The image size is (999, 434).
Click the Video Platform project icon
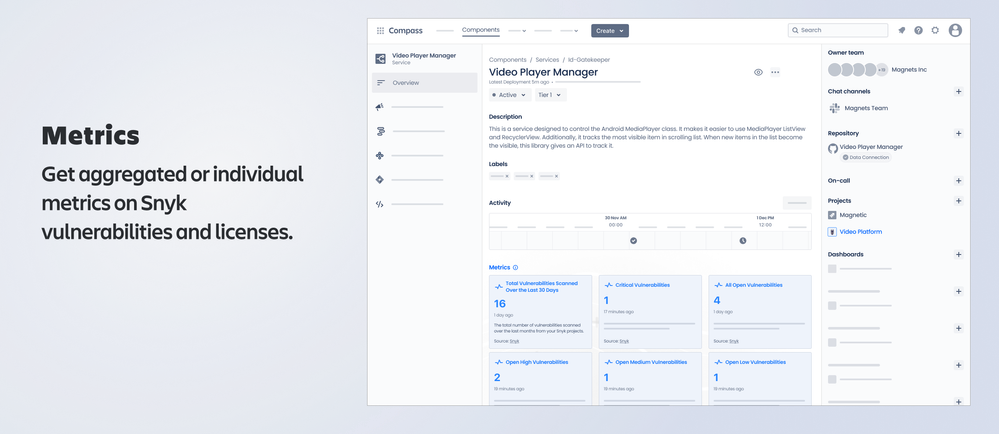[832, 232]
